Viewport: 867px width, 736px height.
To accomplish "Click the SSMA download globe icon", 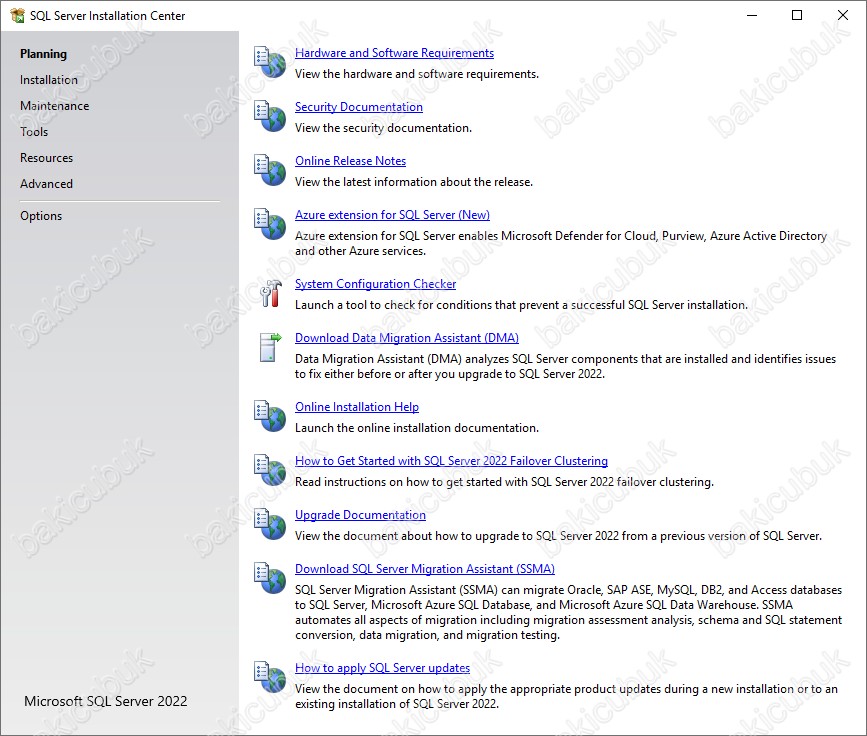I will pyautogui.click(x=270, y=578).
